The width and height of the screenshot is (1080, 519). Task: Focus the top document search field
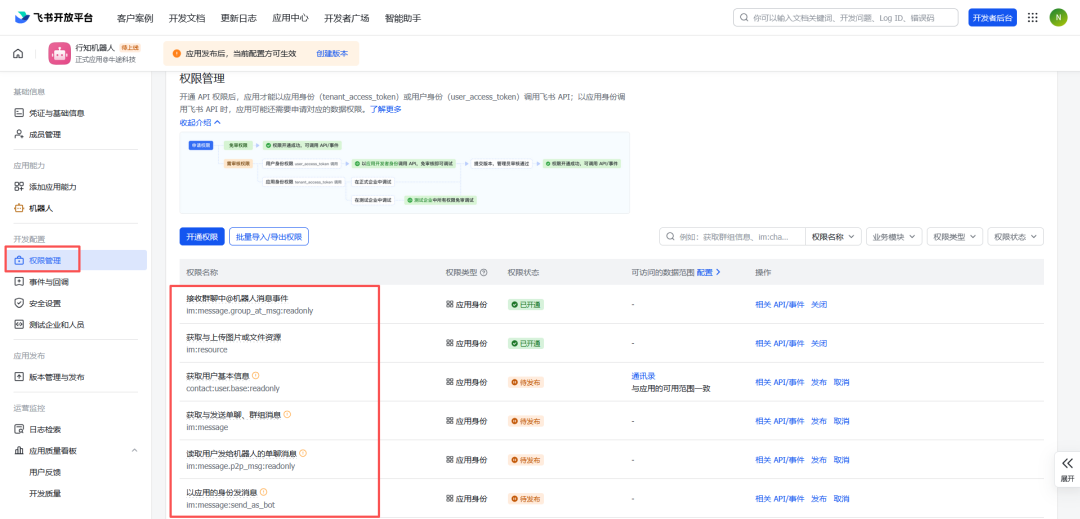click(x=846, y=17)
